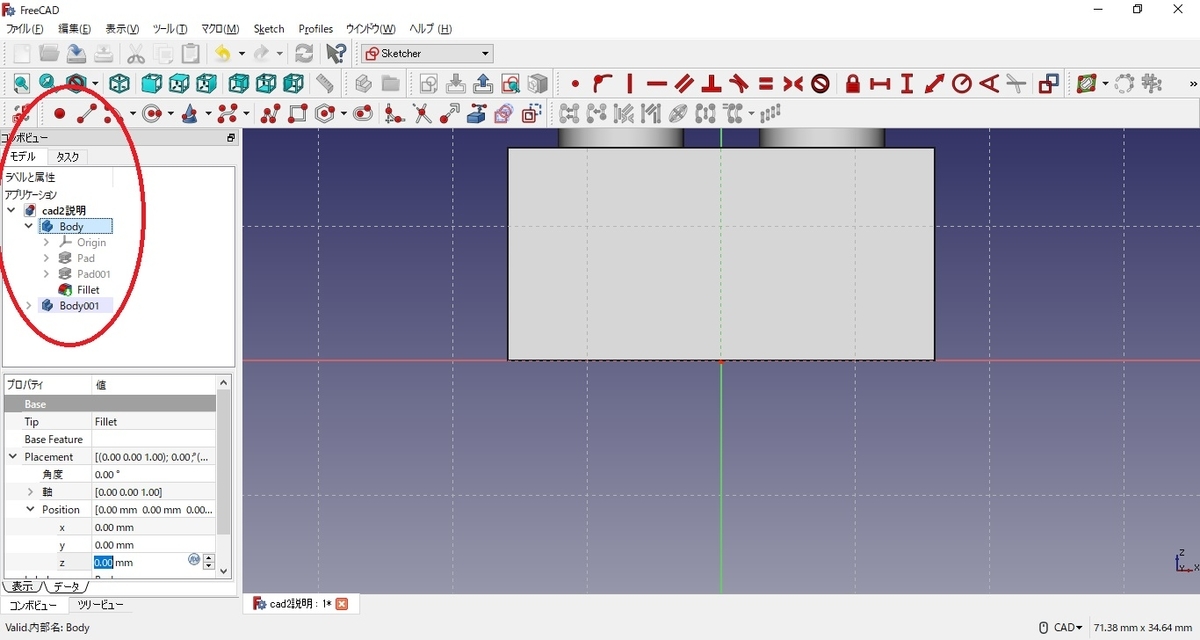Viewport: 1200px width, 640px height.
Task: Apply the Coincident constraint point icon
Action: [x=575, y=83]
